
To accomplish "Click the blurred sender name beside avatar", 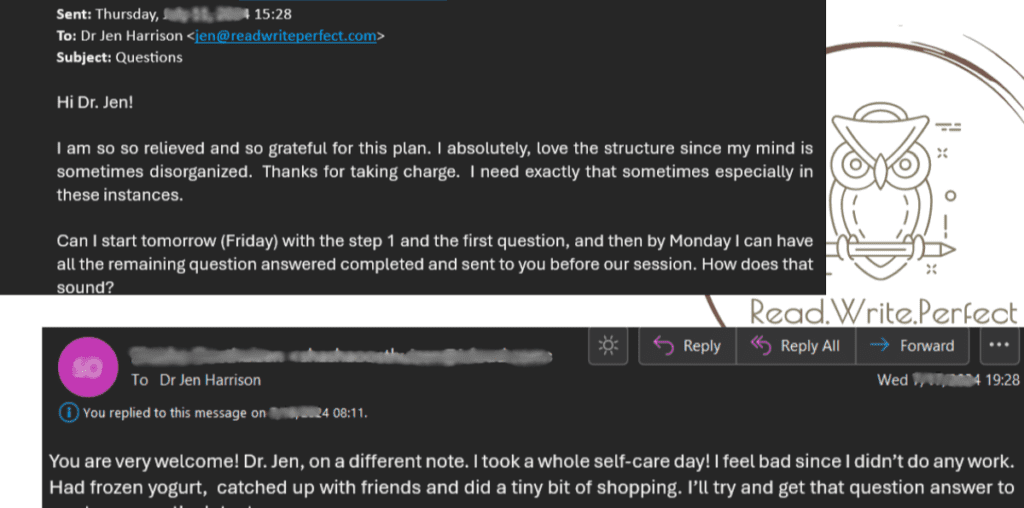I will pos(340,355).
